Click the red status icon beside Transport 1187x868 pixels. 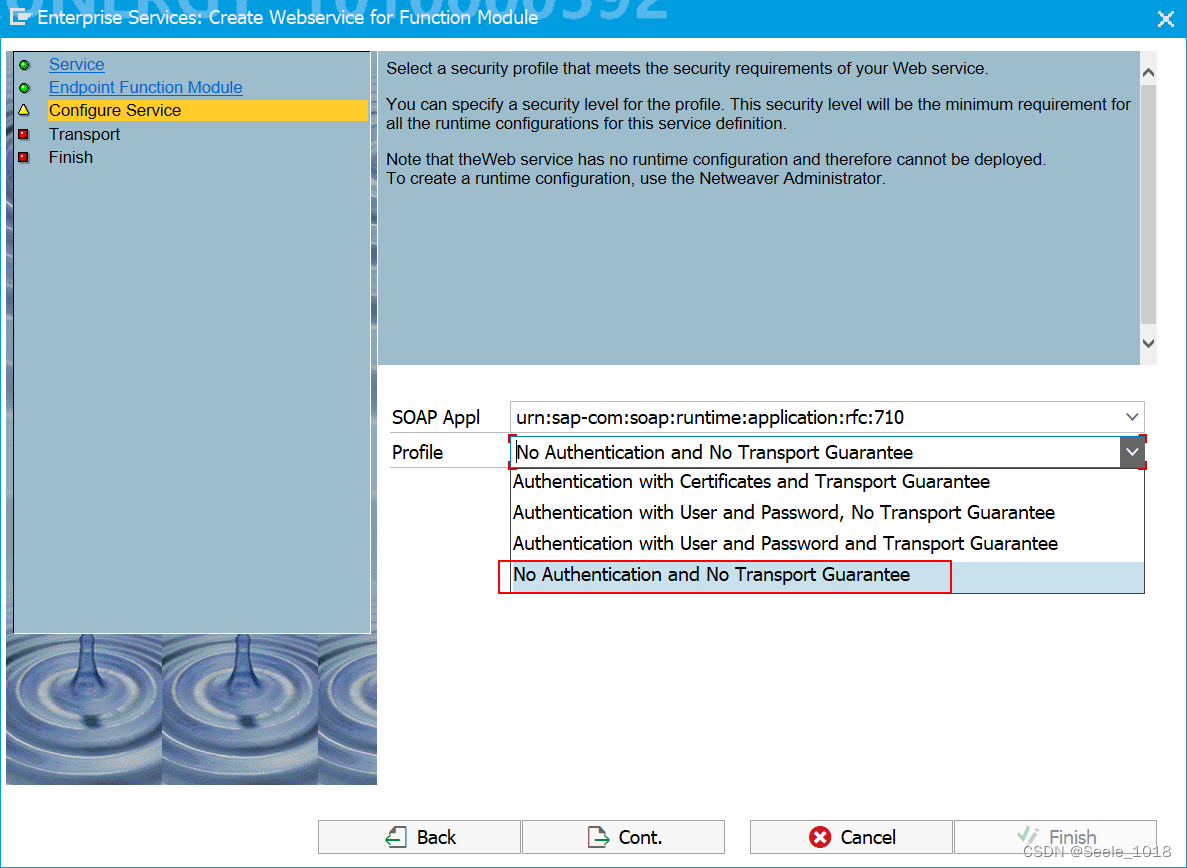(26, 134)
